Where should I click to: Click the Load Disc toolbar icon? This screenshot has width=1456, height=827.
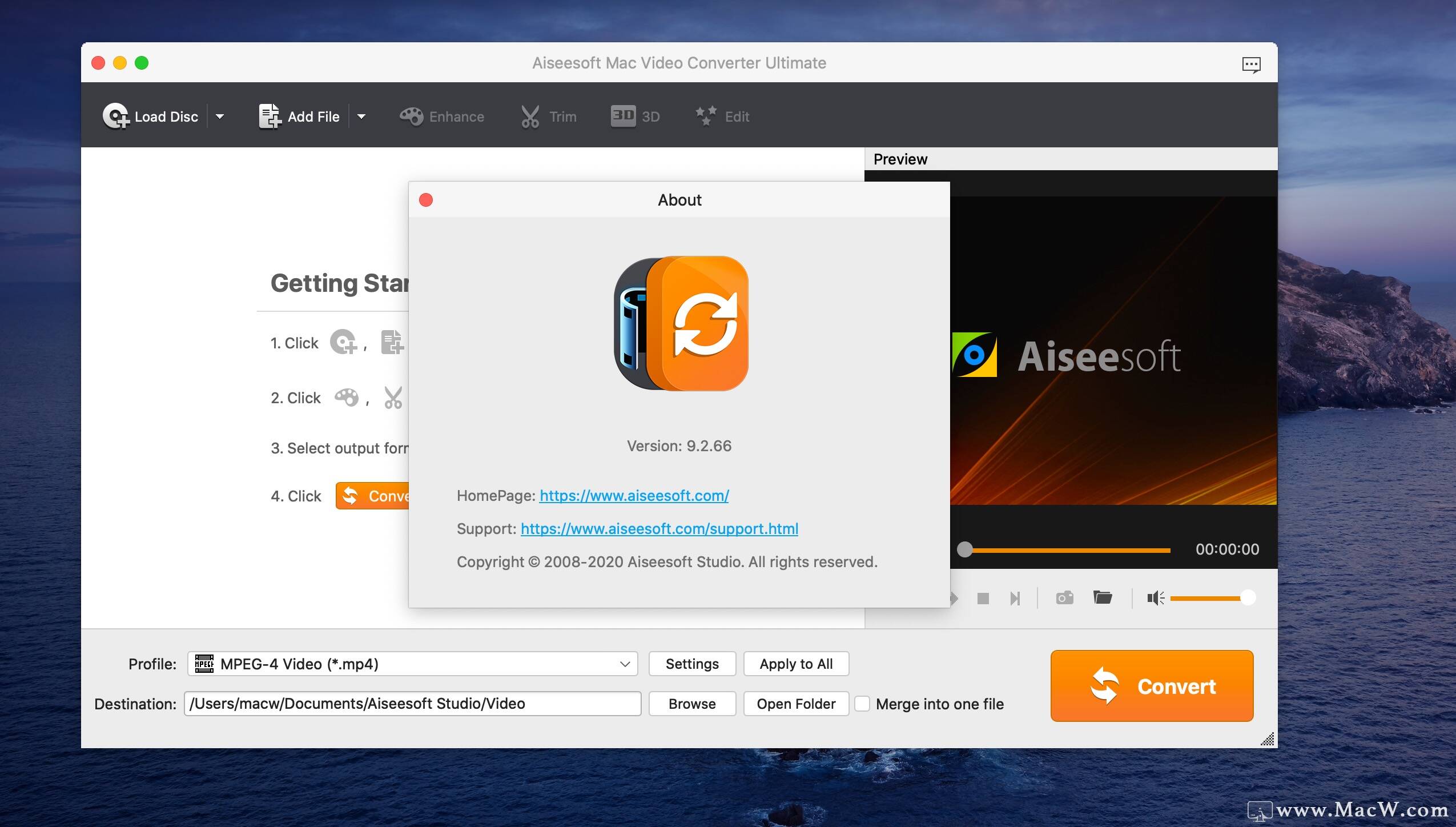(x=116, y=117)
